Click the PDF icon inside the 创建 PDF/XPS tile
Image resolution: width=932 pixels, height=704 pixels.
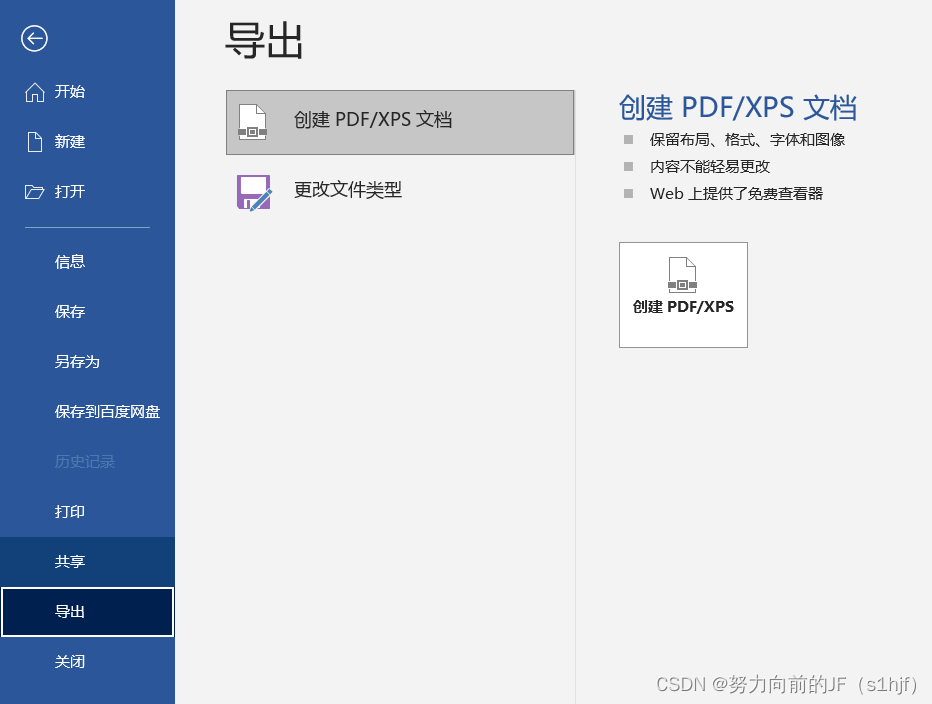[683, 277]
